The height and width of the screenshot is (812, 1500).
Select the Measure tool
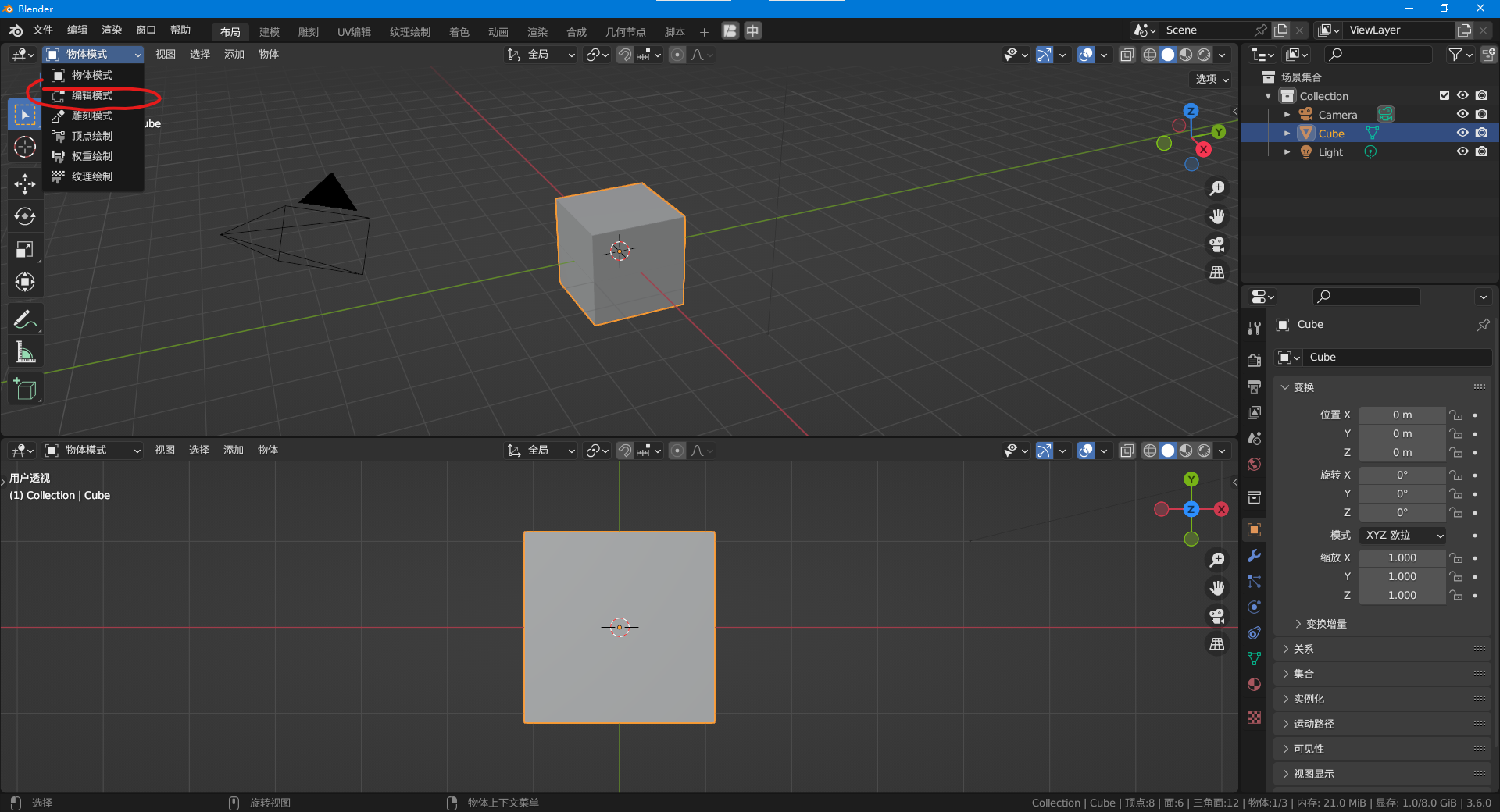(x=25, y=352)
